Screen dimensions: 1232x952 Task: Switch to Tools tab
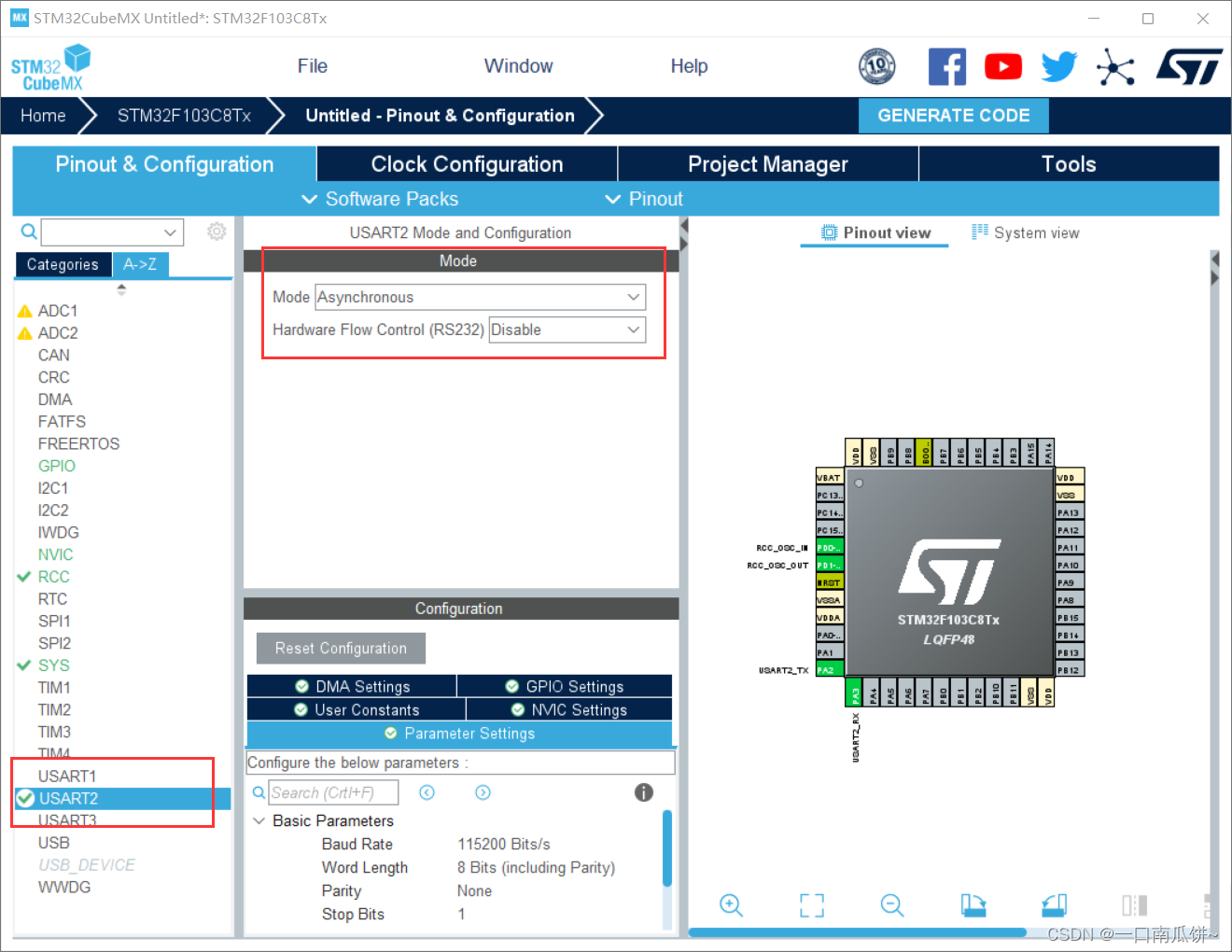click(1070, 164)
